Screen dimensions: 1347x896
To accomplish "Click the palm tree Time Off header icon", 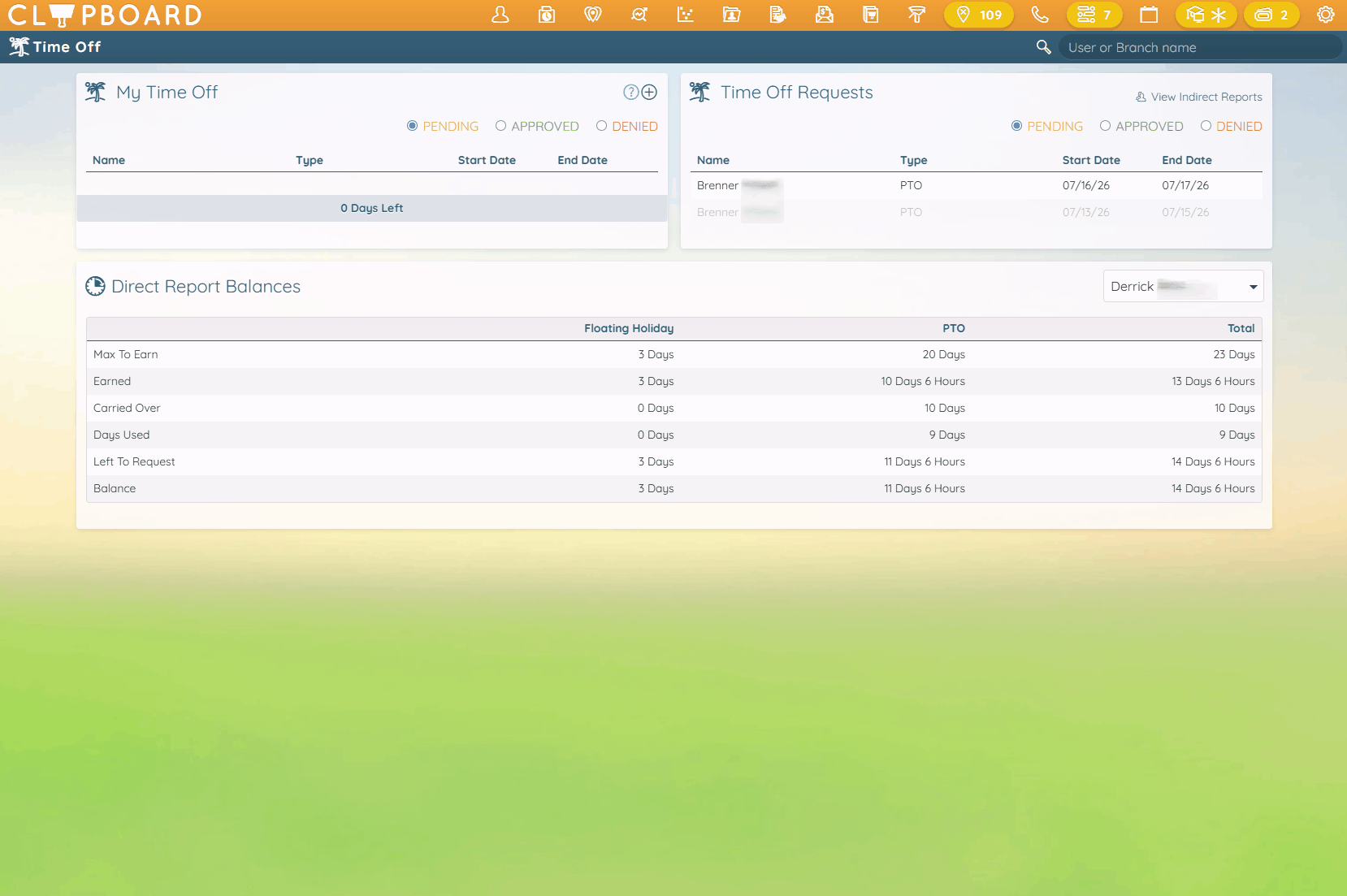I will click(x=19, y=47).
